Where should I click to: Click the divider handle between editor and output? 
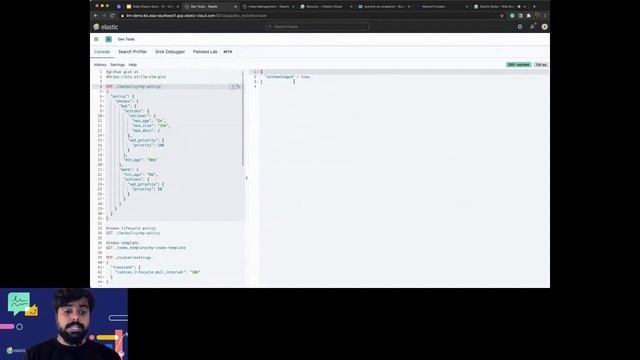247,178
